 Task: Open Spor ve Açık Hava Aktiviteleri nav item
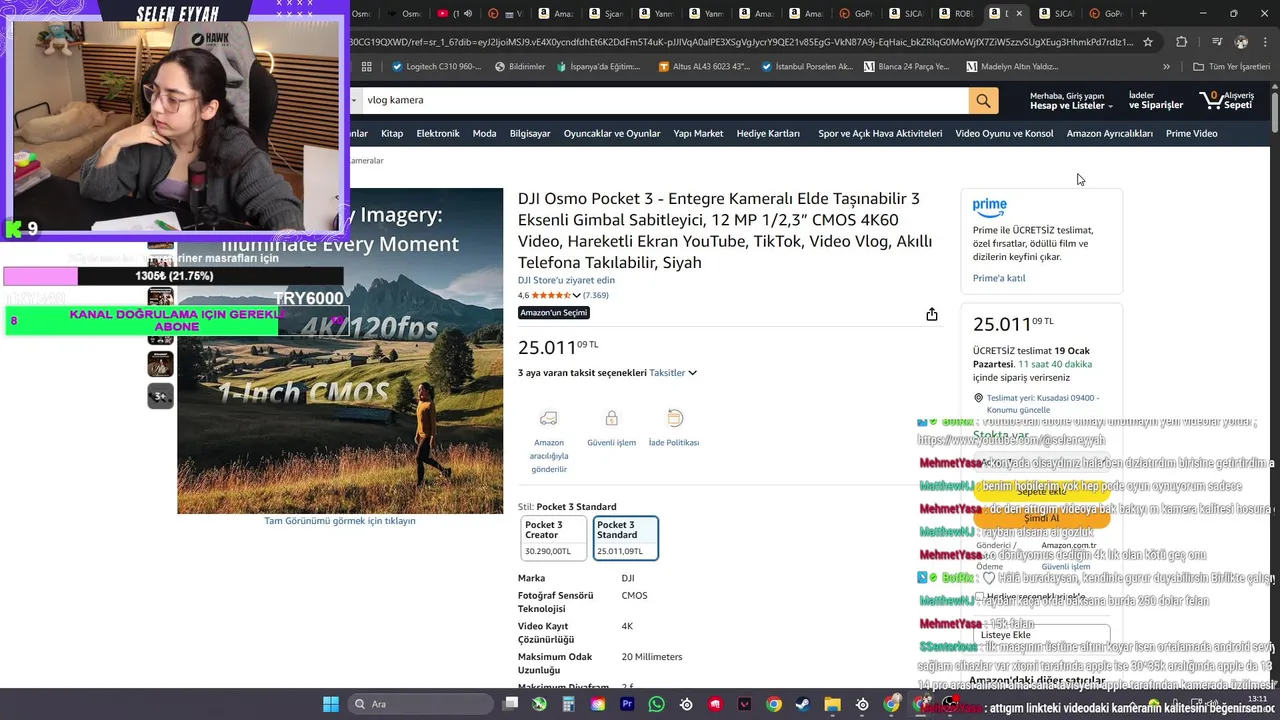(880, 134)
